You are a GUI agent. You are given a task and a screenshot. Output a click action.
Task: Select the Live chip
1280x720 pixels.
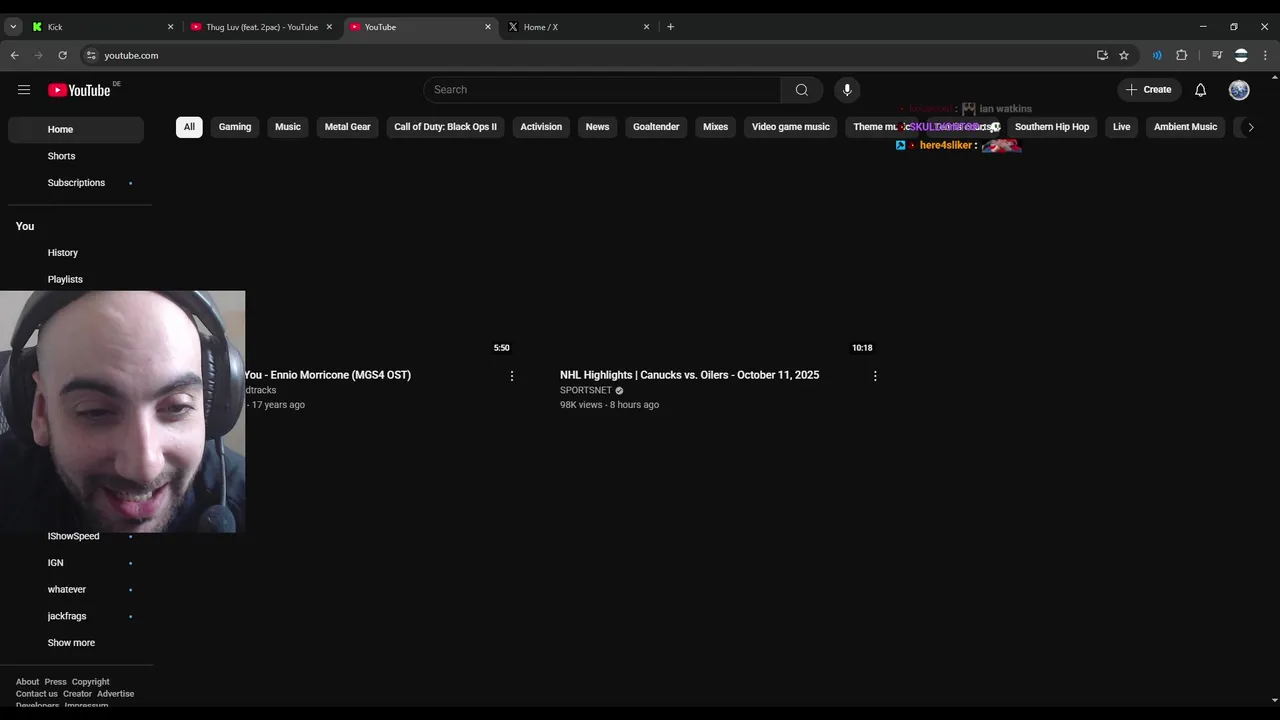pyautogui.click(x=1122, y=127)
